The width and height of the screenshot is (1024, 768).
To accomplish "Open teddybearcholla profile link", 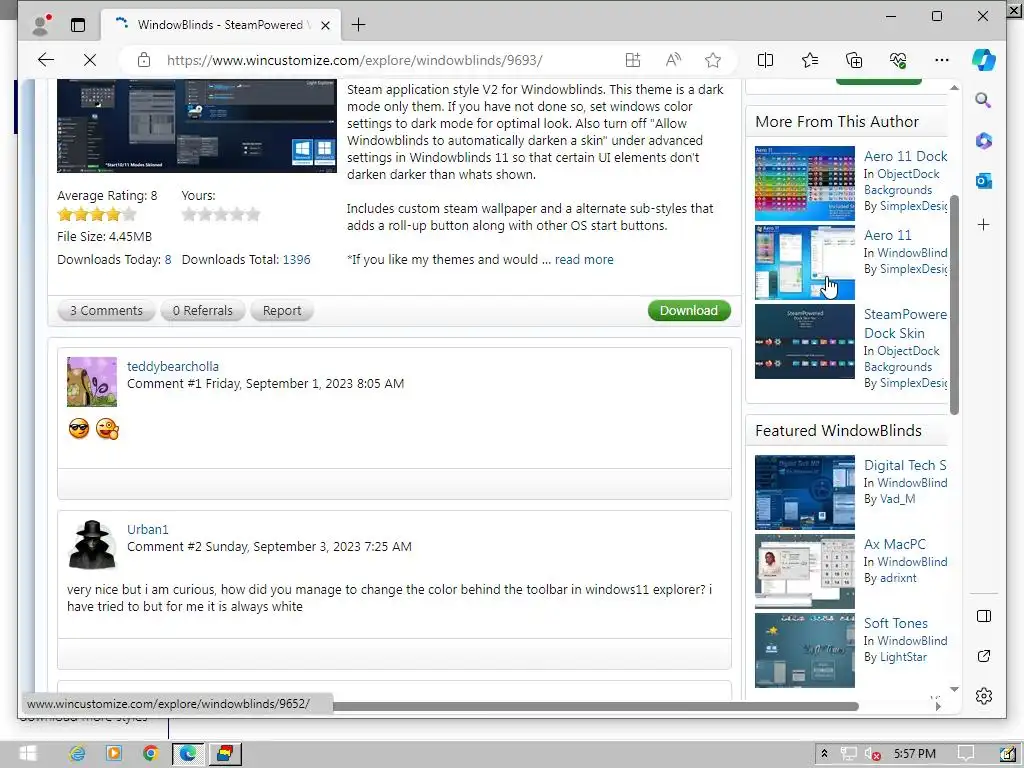I will coord(172,366).
